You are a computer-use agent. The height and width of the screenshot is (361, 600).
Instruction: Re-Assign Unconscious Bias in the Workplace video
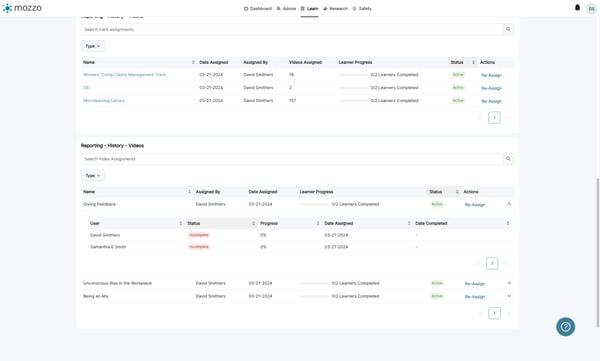(x=475, y=284)
